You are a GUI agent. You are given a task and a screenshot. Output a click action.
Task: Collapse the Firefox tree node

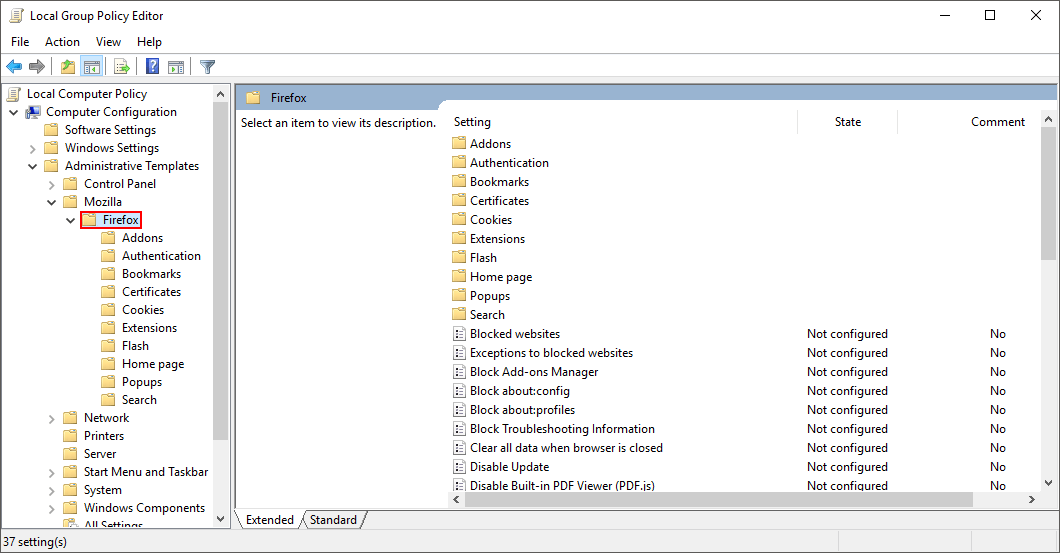tap(70, 220)
